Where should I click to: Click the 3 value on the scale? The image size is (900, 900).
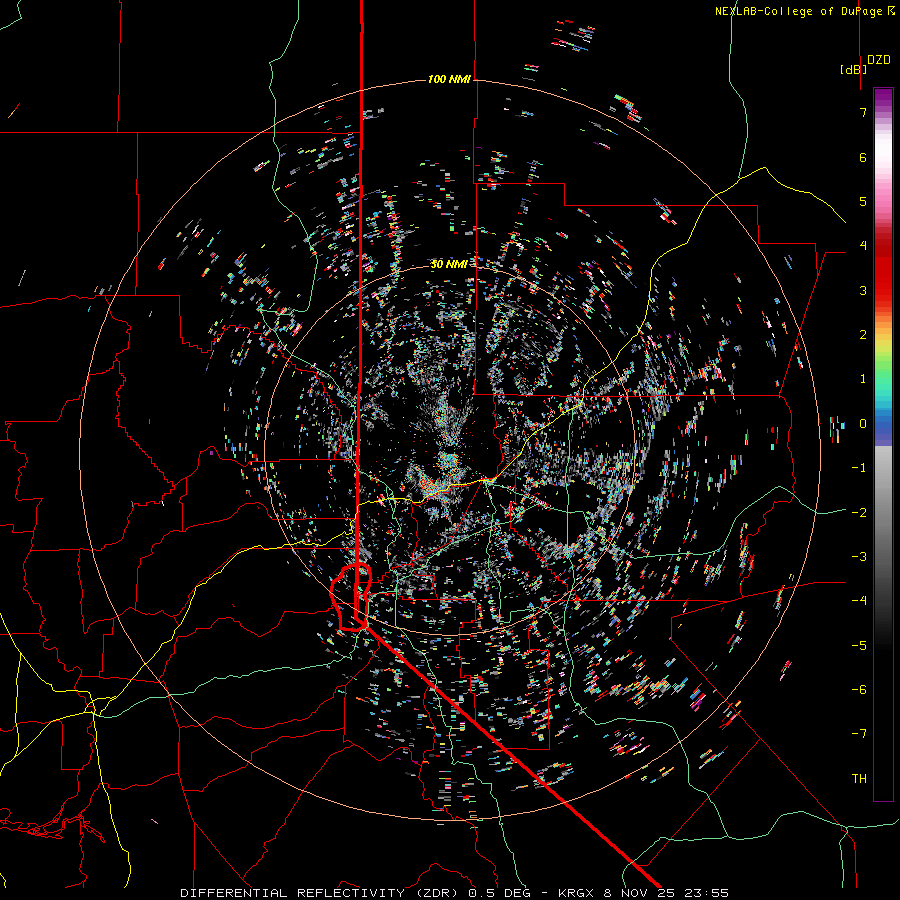pos(863,290)
